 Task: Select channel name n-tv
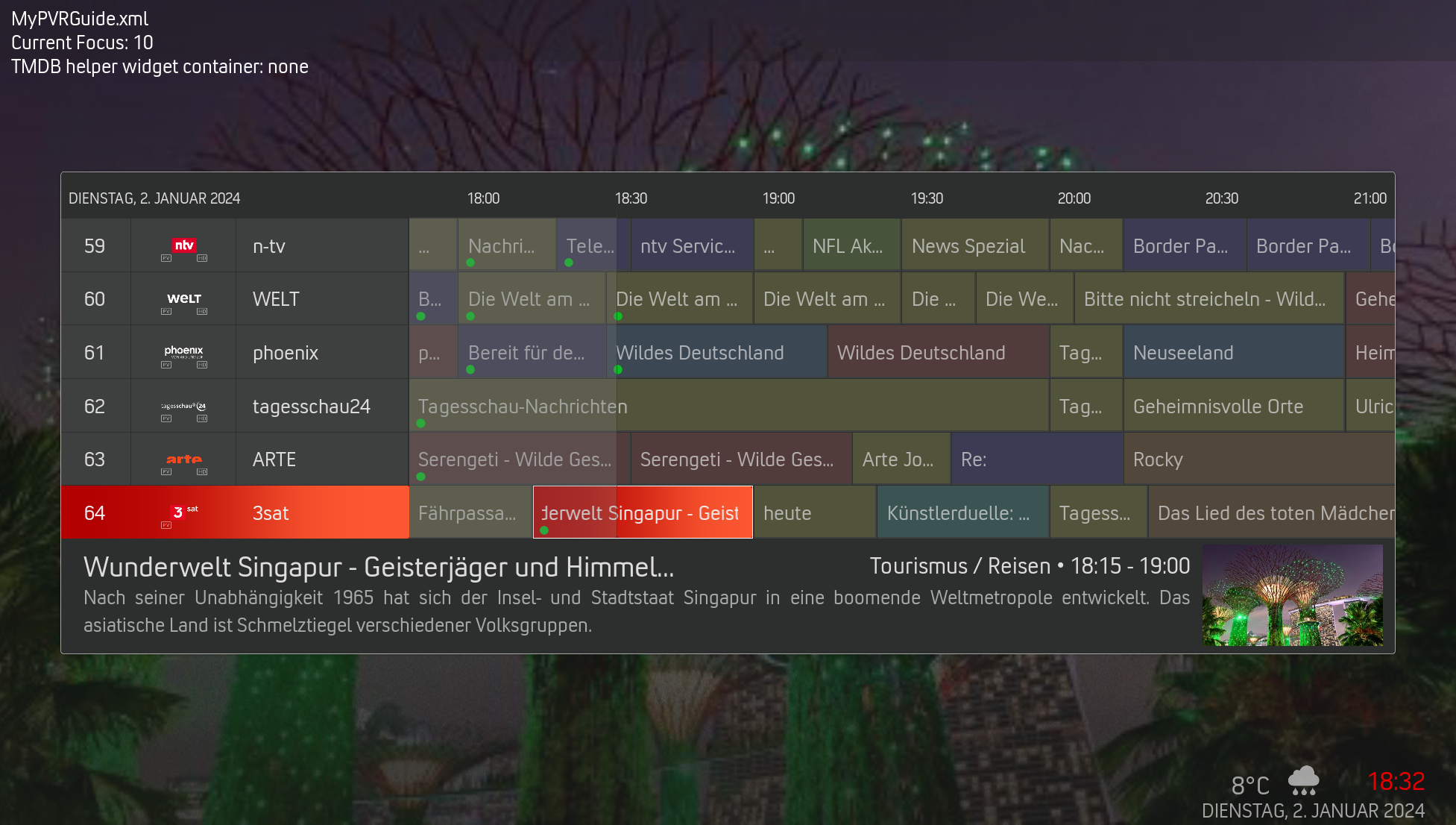click(269, 246)
